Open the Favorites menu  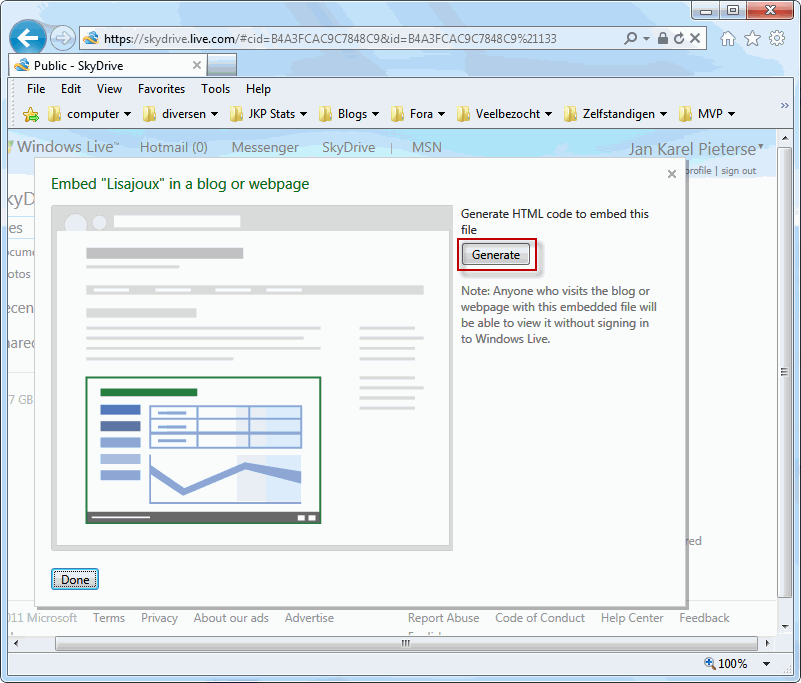point(161,89)
